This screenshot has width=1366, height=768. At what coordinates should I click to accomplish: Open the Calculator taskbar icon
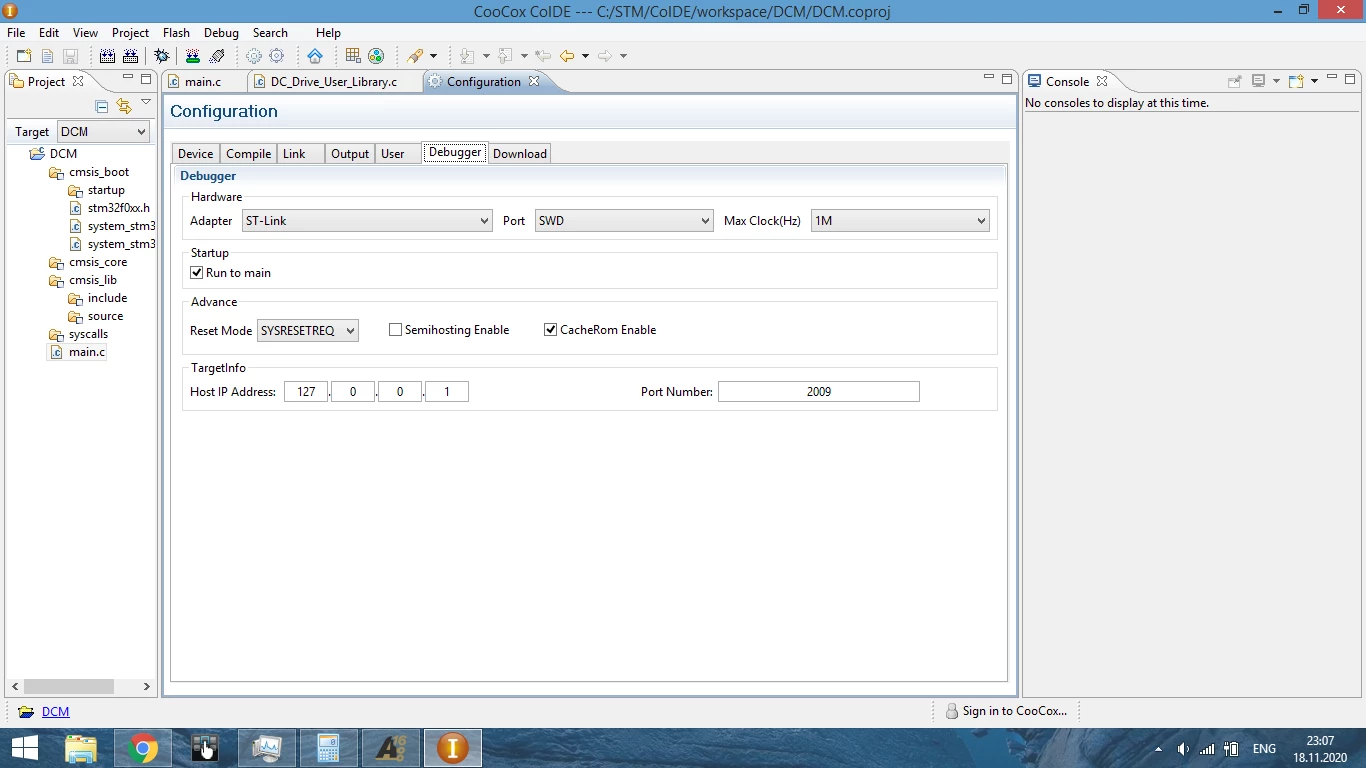pyautogui.click(x=329, y=748)
